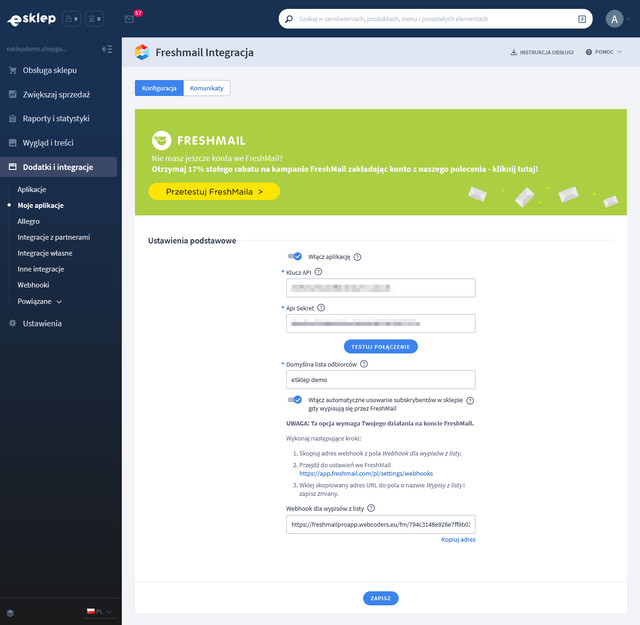The width and height of the screenshot is (640, 625).
Task: Open the Pomoc dropdown
Action: click(x=604, y=52)
